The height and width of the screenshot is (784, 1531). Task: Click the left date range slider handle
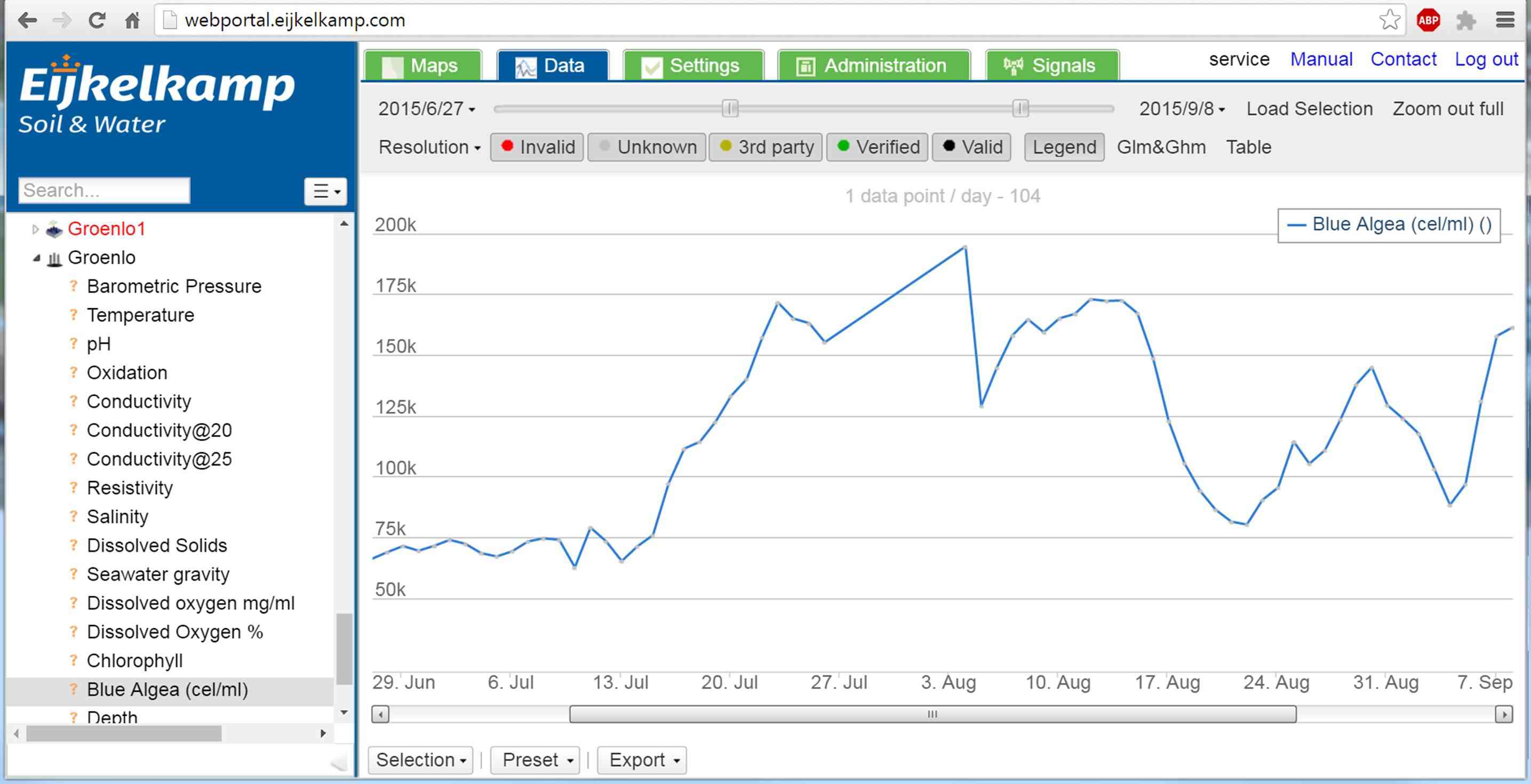click(x=730, y=109)
